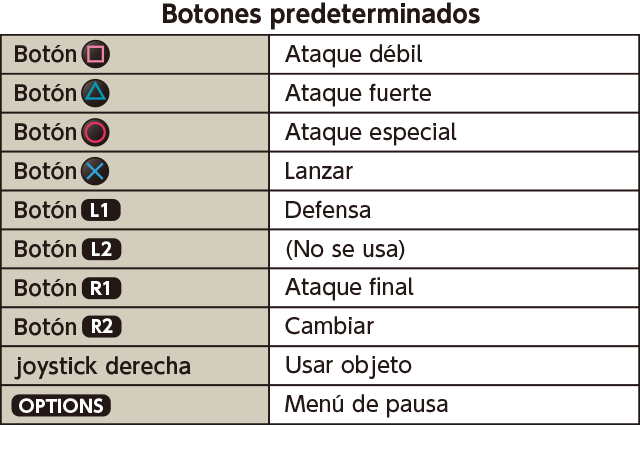Image resolution: width=640 pixels, height=463 pixels.
Task: Click the 'joystick derecha' row label
Action: 103,366
